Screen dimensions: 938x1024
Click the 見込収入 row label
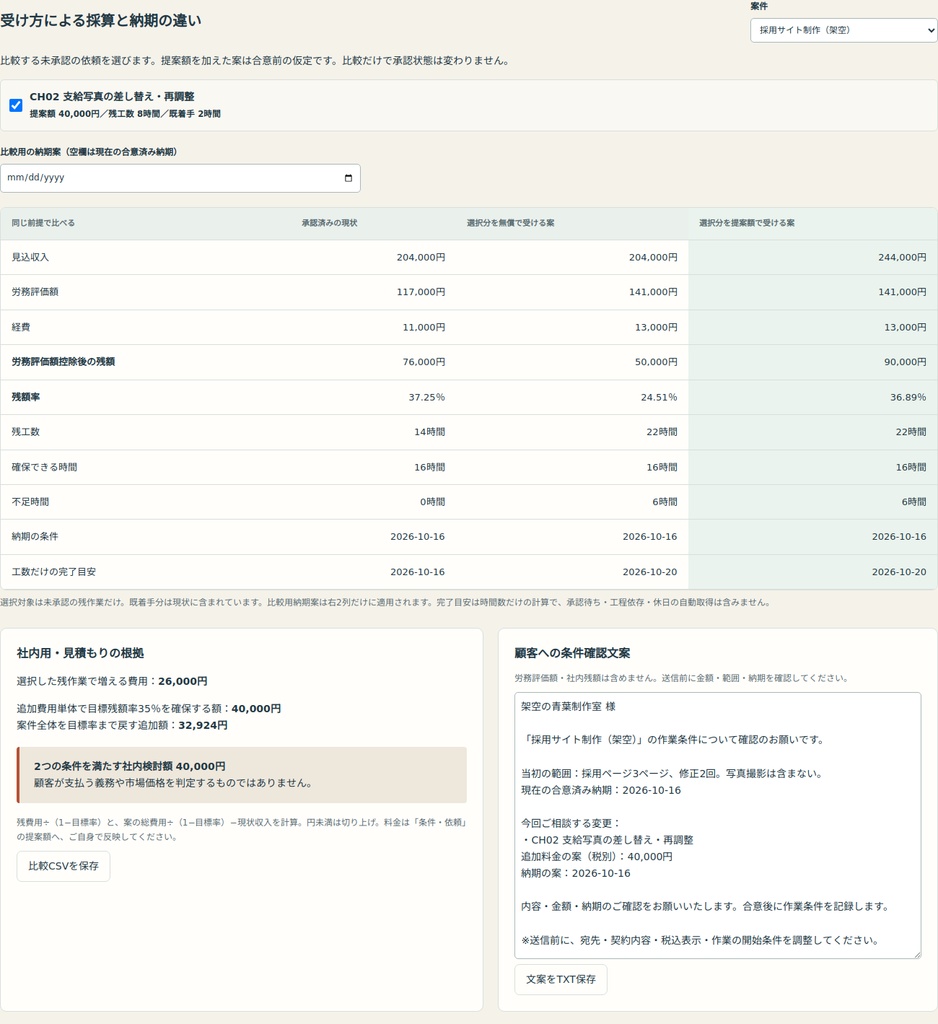[30, 257]
